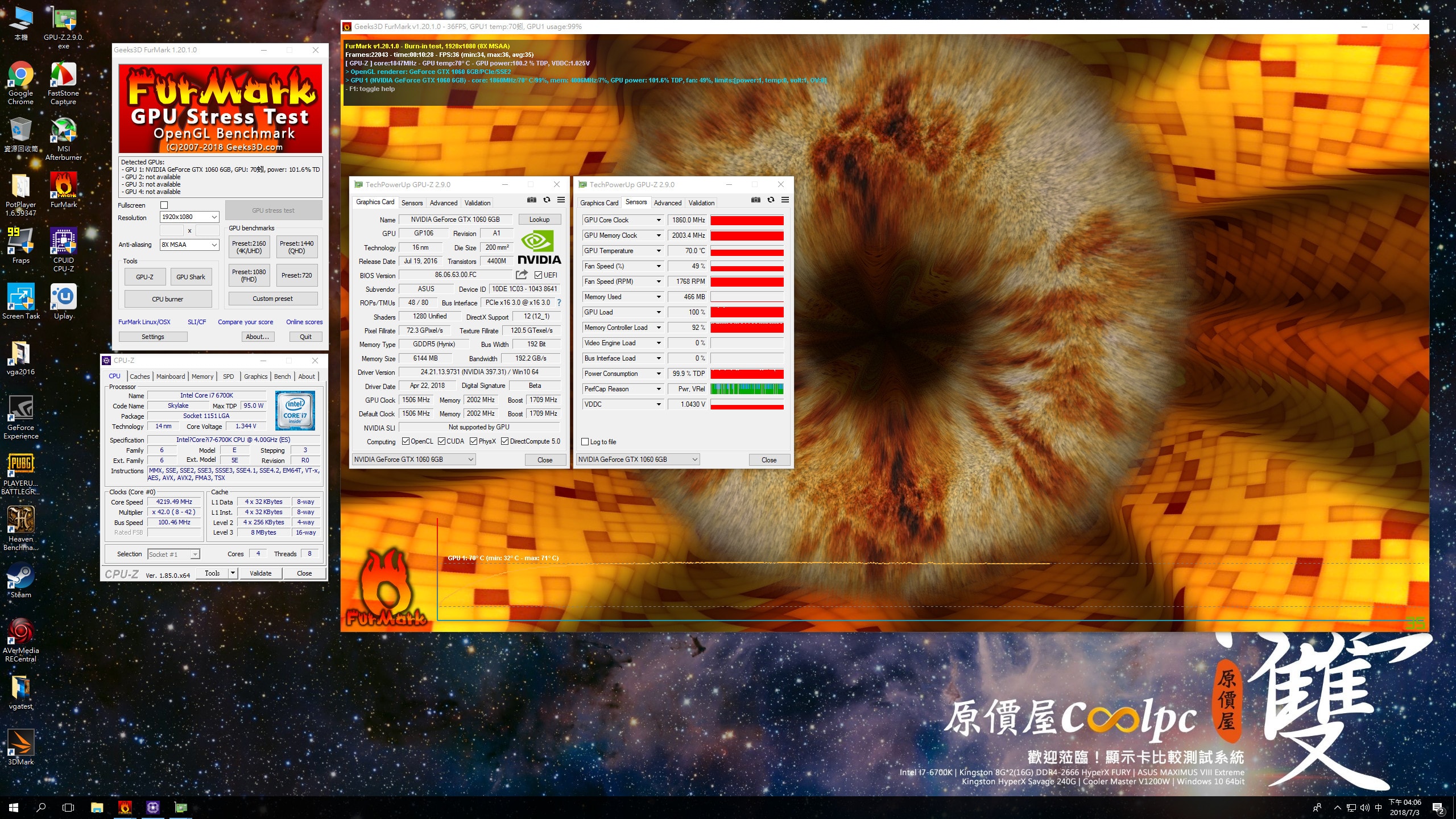The width and height of the screenshot is (1456, 819).
Task: Open PUBG Battlegrounds desktop icon
Action: point(20,473)
